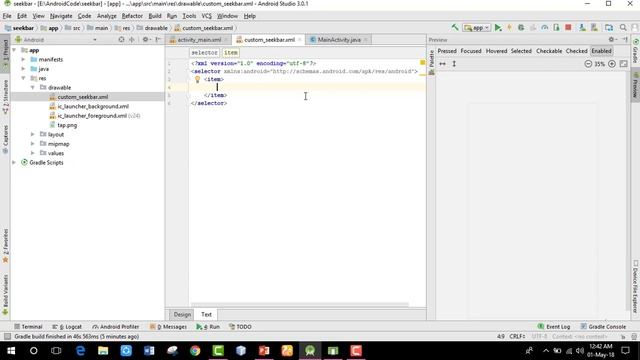Toggle the Selected preview state
Image resolution: width=640 pixels, height=360 pixels.
click(x=521, y=51)
